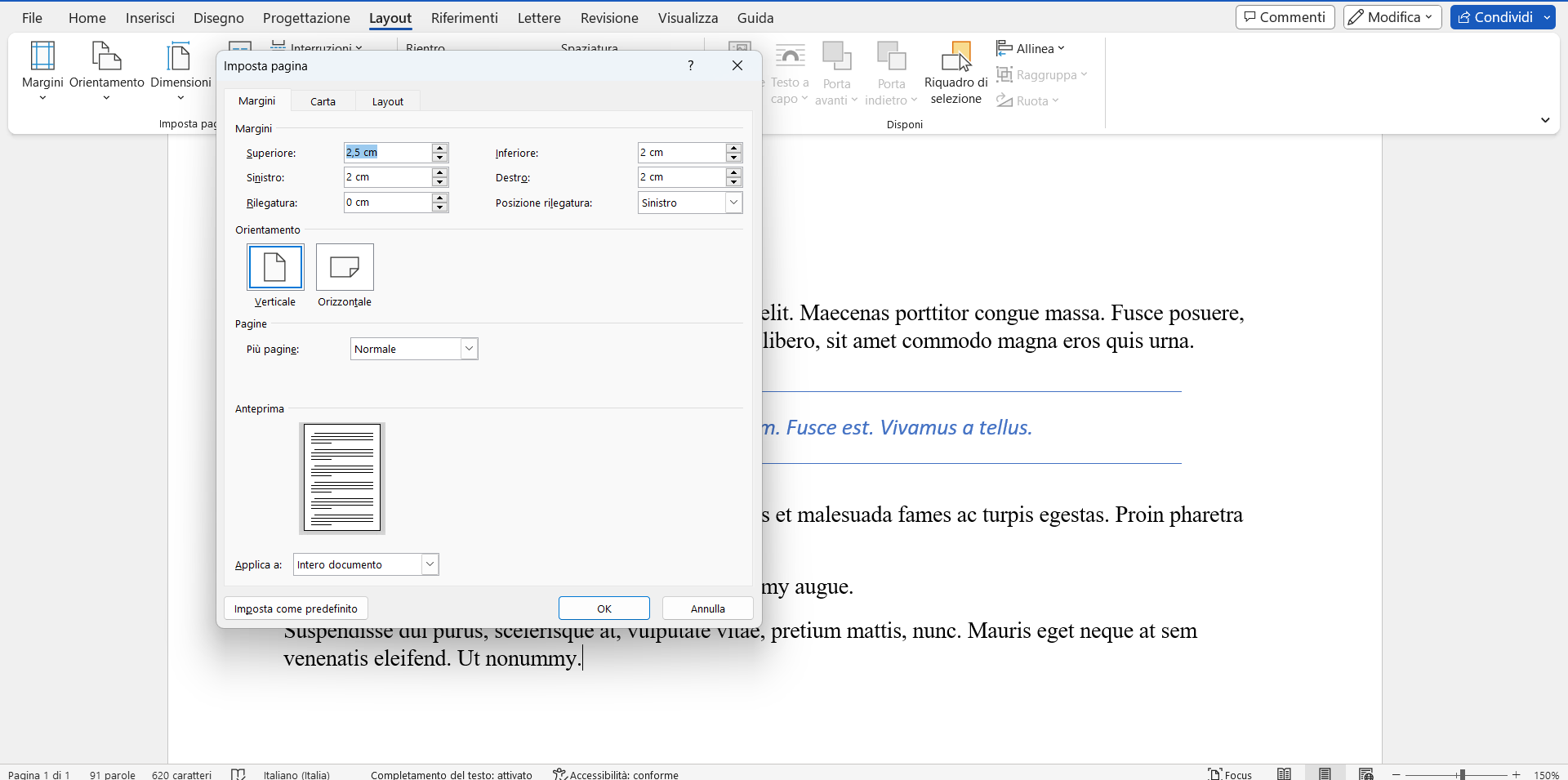
Task: Click the Orientamento icon in the ribbon
Action: [x=106, y=69]
